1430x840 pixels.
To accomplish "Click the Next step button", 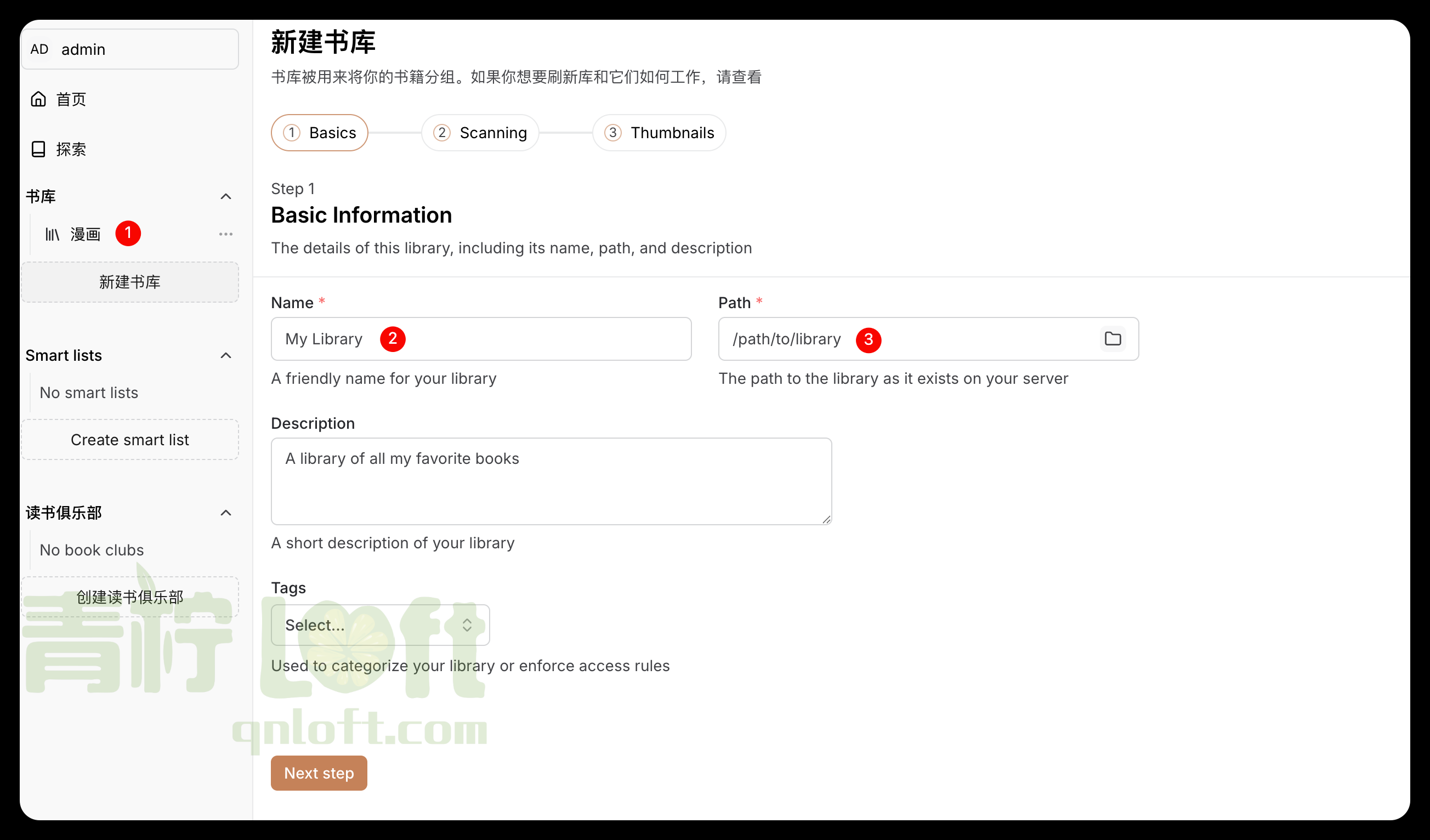I will tap(319, 773).
